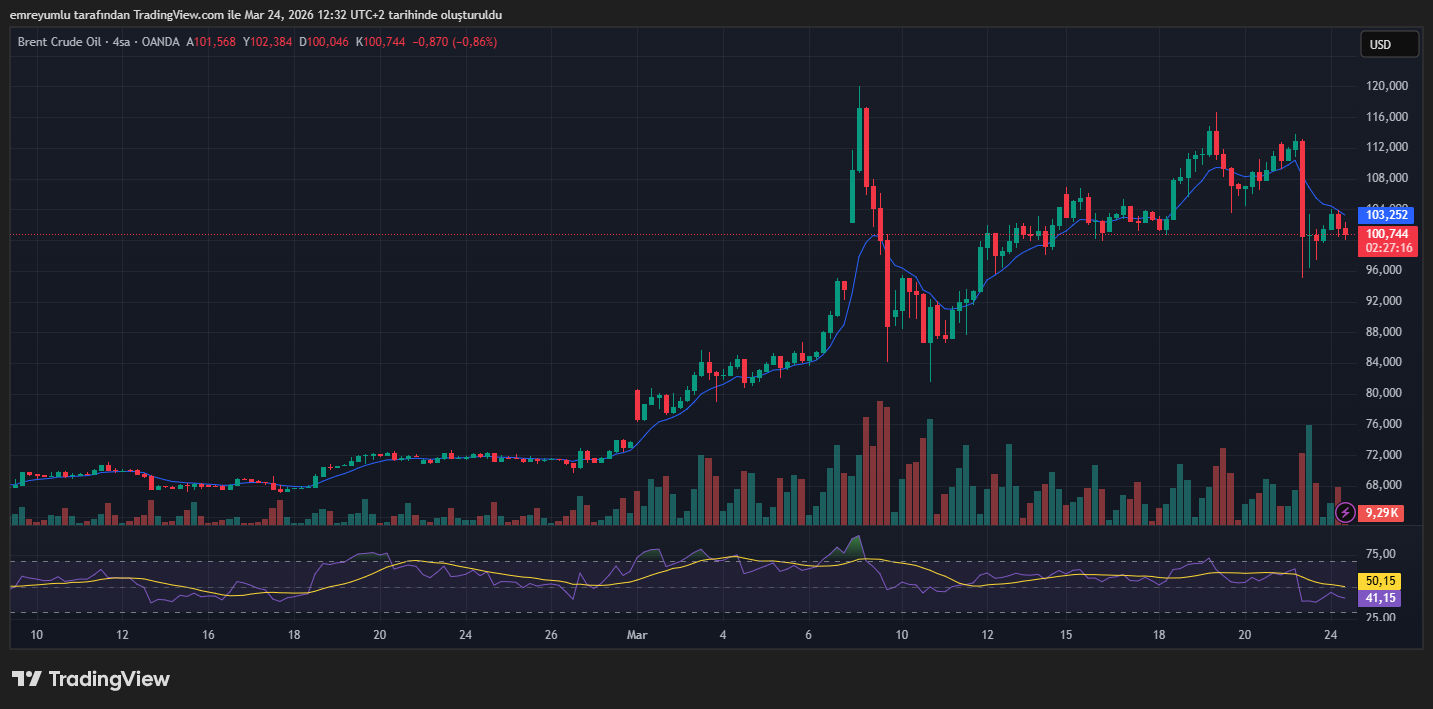The image size is (1433, 709).
Task: Click the purple lightning bolt icon
Action: tap(1346, 512)
